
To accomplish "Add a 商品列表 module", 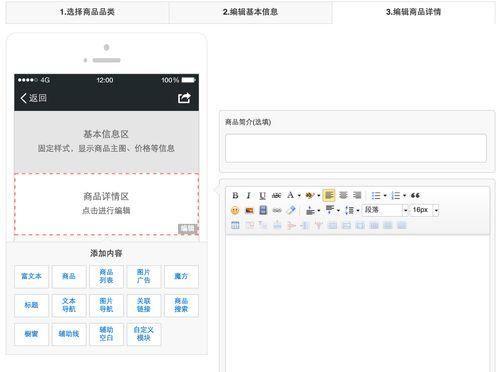I will pyautogui.click(x=106, y=276).
